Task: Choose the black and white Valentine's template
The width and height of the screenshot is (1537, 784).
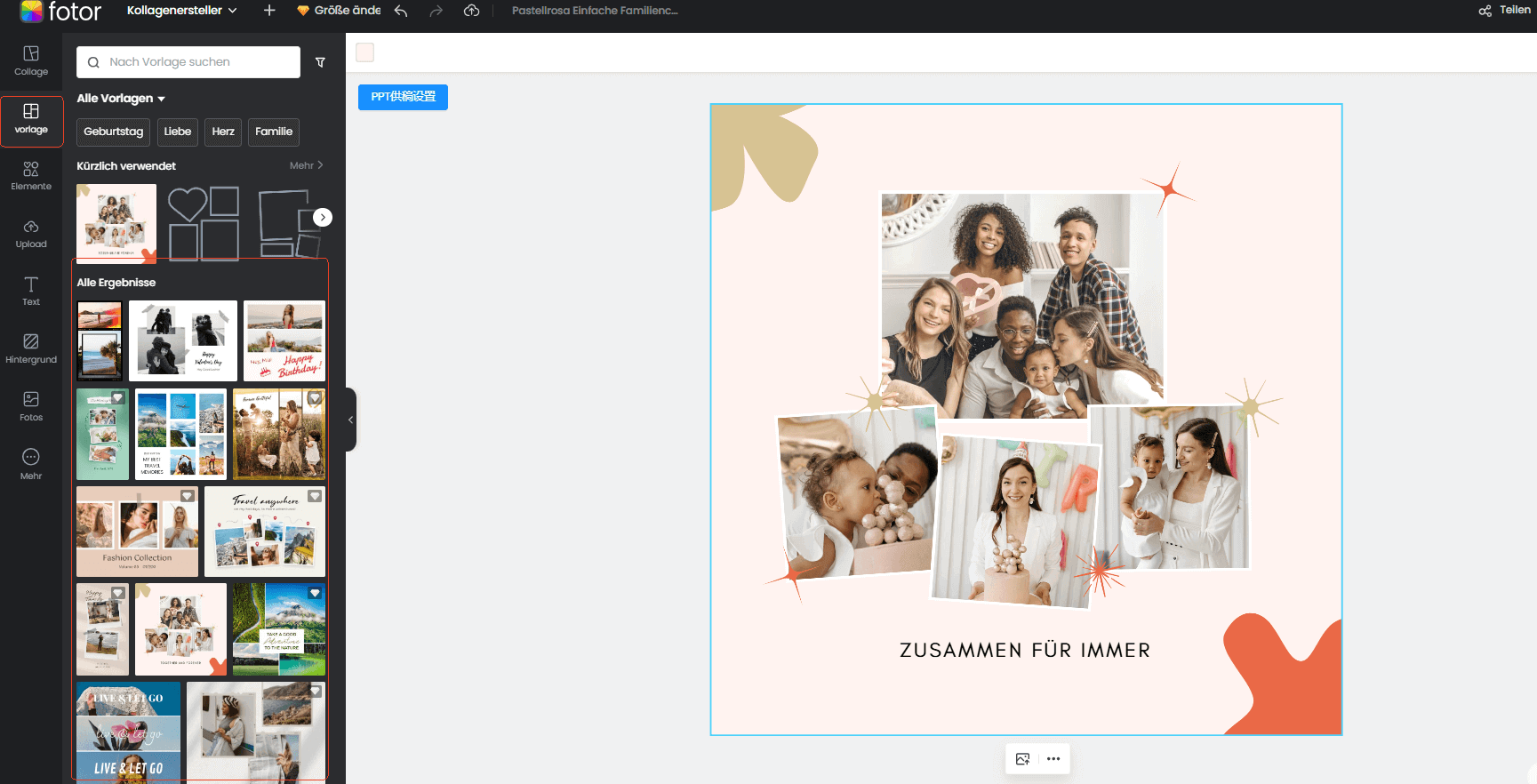Action: (183, 340)
